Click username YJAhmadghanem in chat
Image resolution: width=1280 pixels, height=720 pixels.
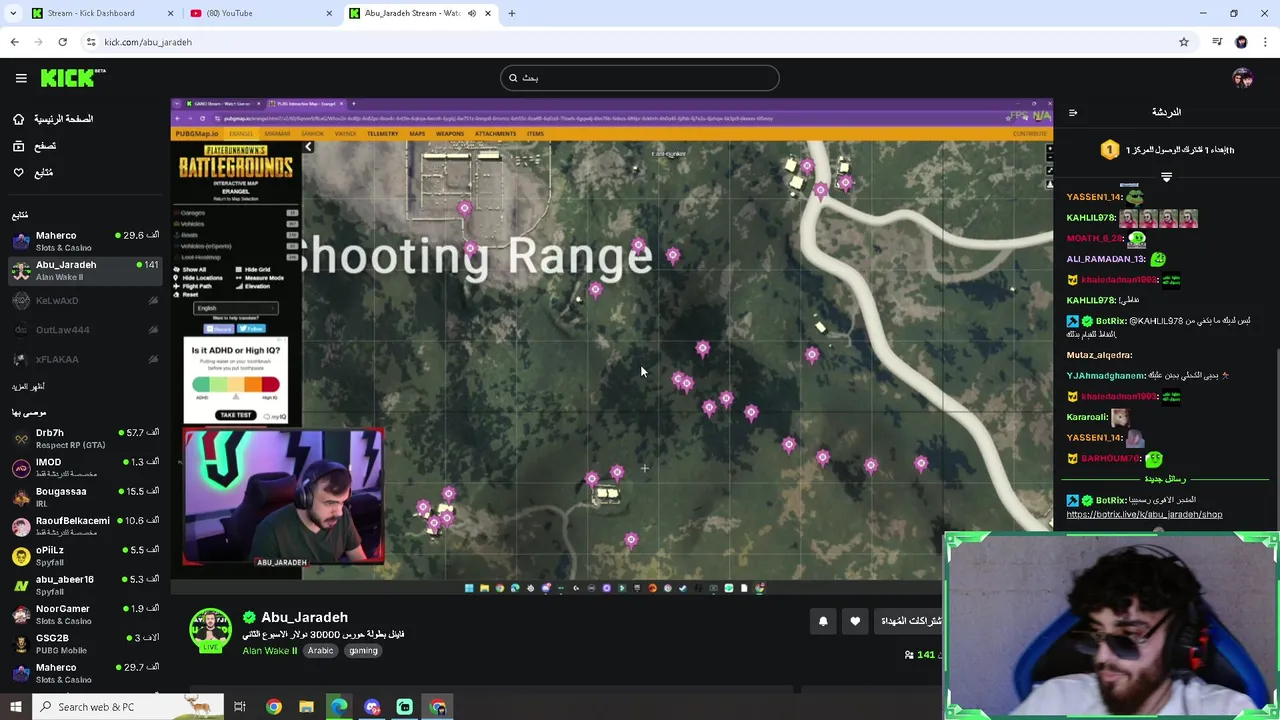1105,376
